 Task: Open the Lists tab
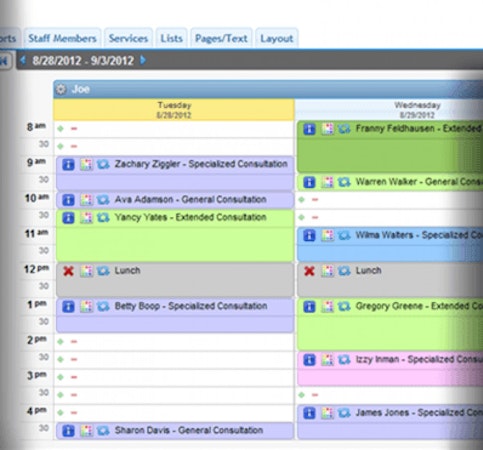(171, 38)
